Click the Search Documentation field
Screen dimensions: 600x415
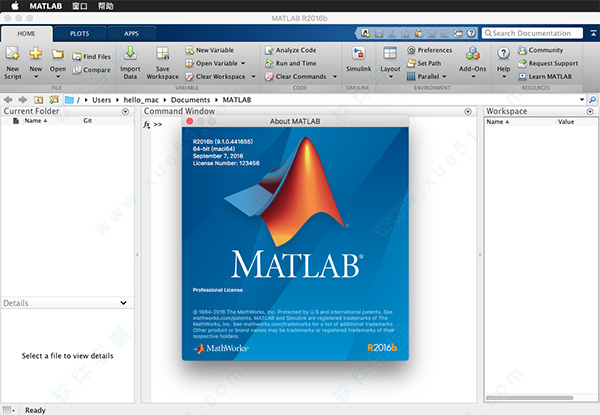pyautogui.click(x=532, y=33)
